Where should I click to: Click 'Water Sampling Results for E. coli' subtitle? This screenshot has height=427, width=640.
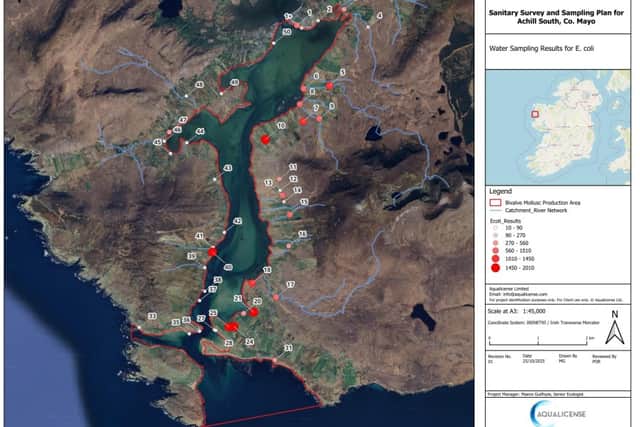tap(541, 48)
